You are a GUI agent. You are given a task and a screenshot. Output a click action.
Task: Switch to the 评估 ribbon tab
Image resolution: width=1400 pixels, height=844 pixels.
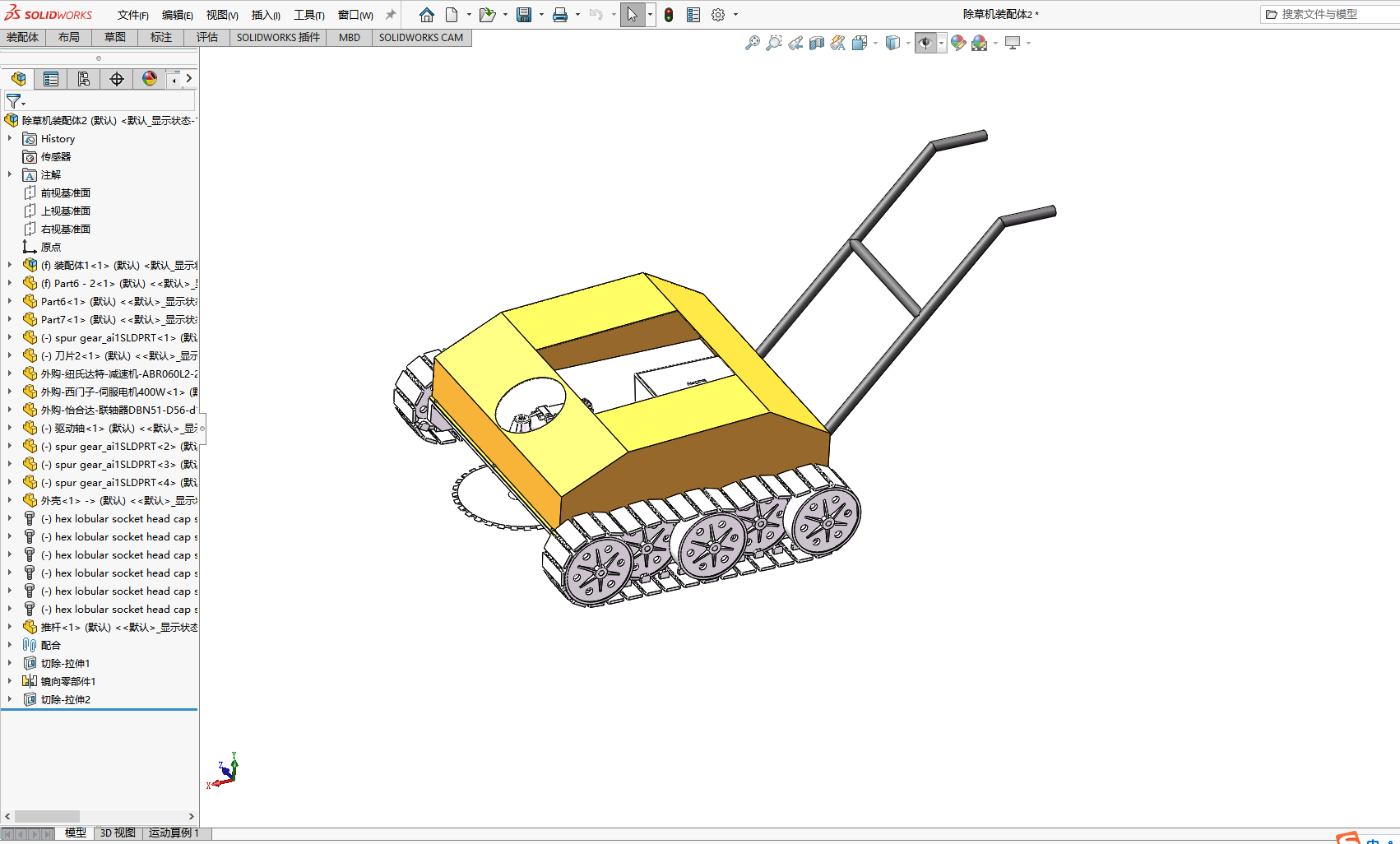coord(206,37)
